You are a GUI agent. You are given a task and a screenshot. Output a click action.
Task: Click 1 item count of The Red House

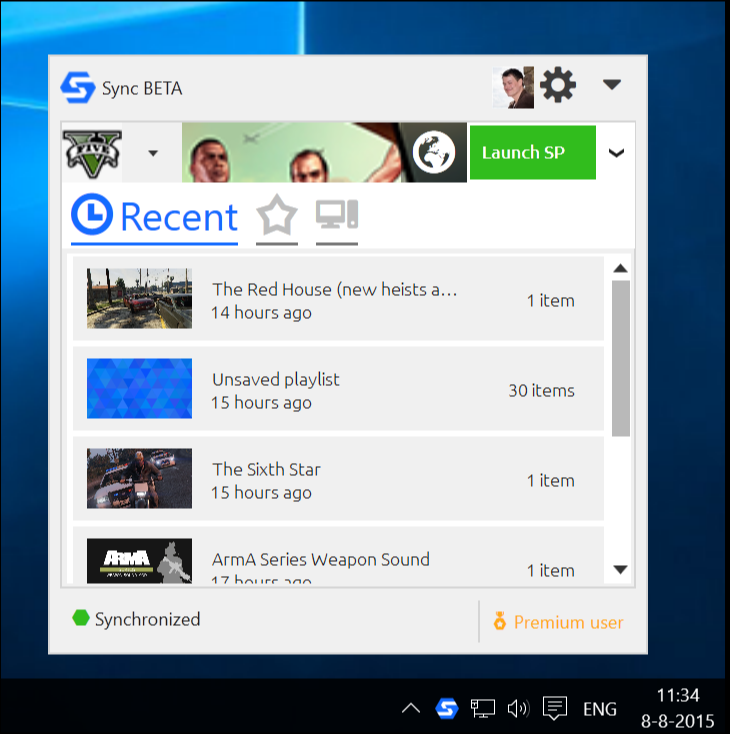click(551, 301)
